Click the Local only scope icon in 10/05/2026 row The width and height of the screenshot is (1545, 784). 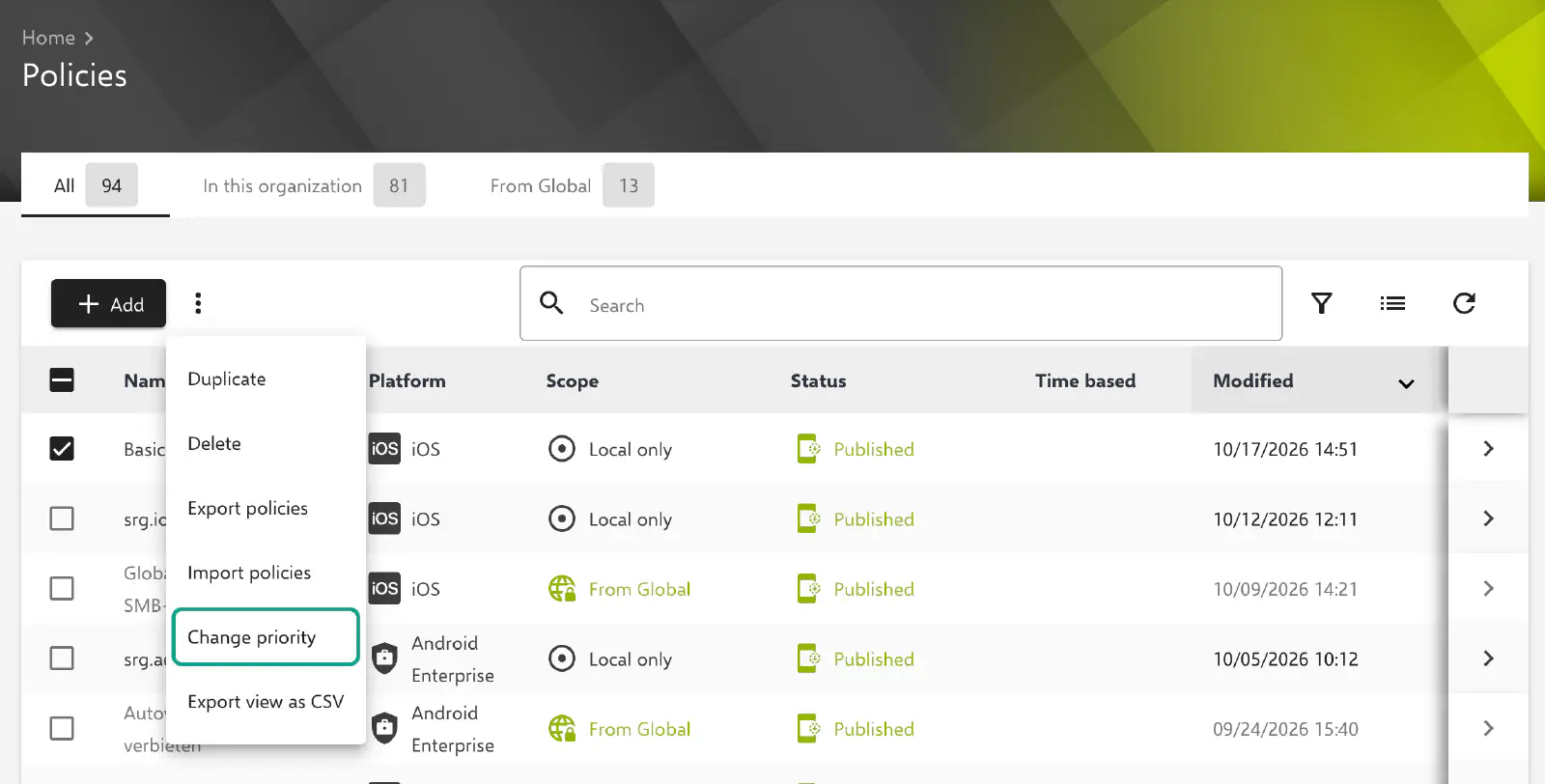tap(561, 658)
